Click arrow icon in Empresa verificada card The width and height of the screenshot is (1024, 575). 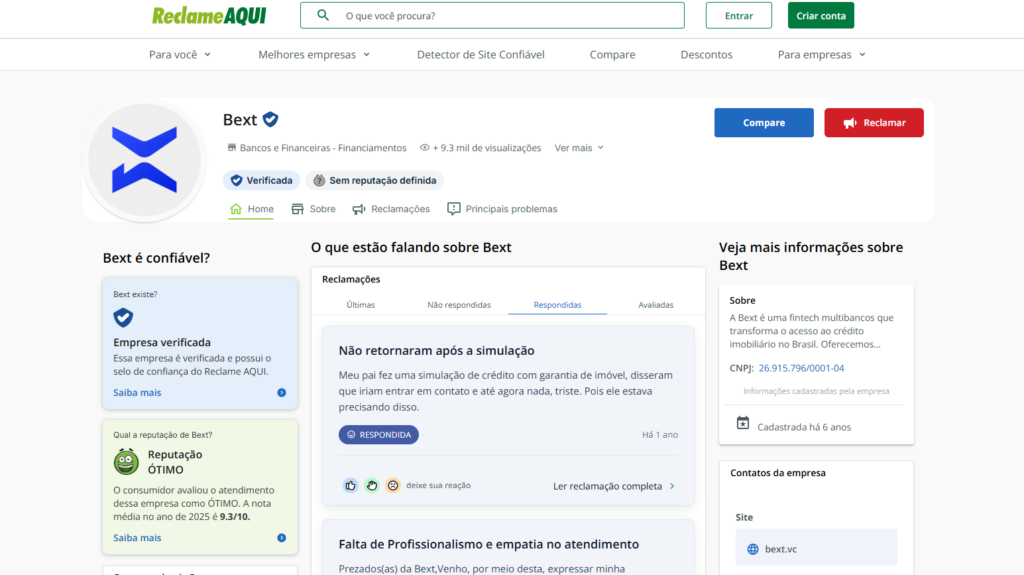pos(281,393)
